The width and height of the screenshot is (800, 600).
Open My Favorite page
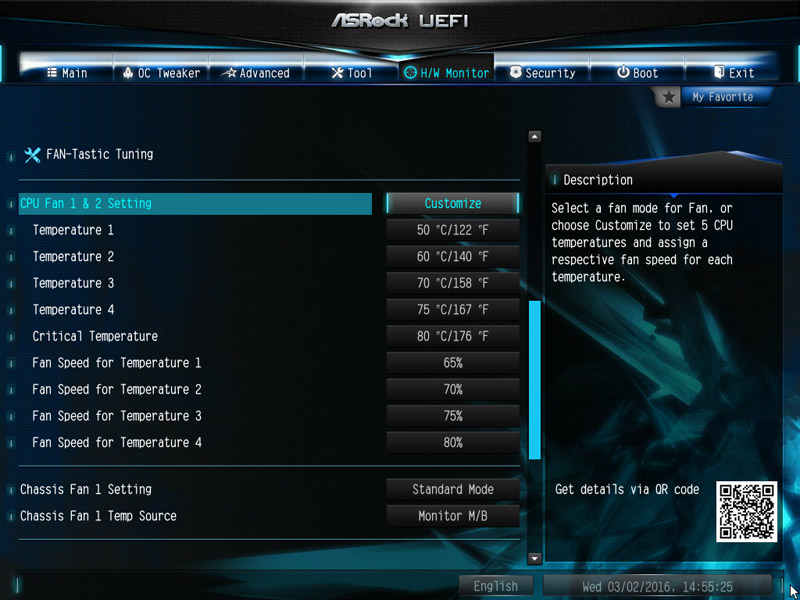point(722,97)
